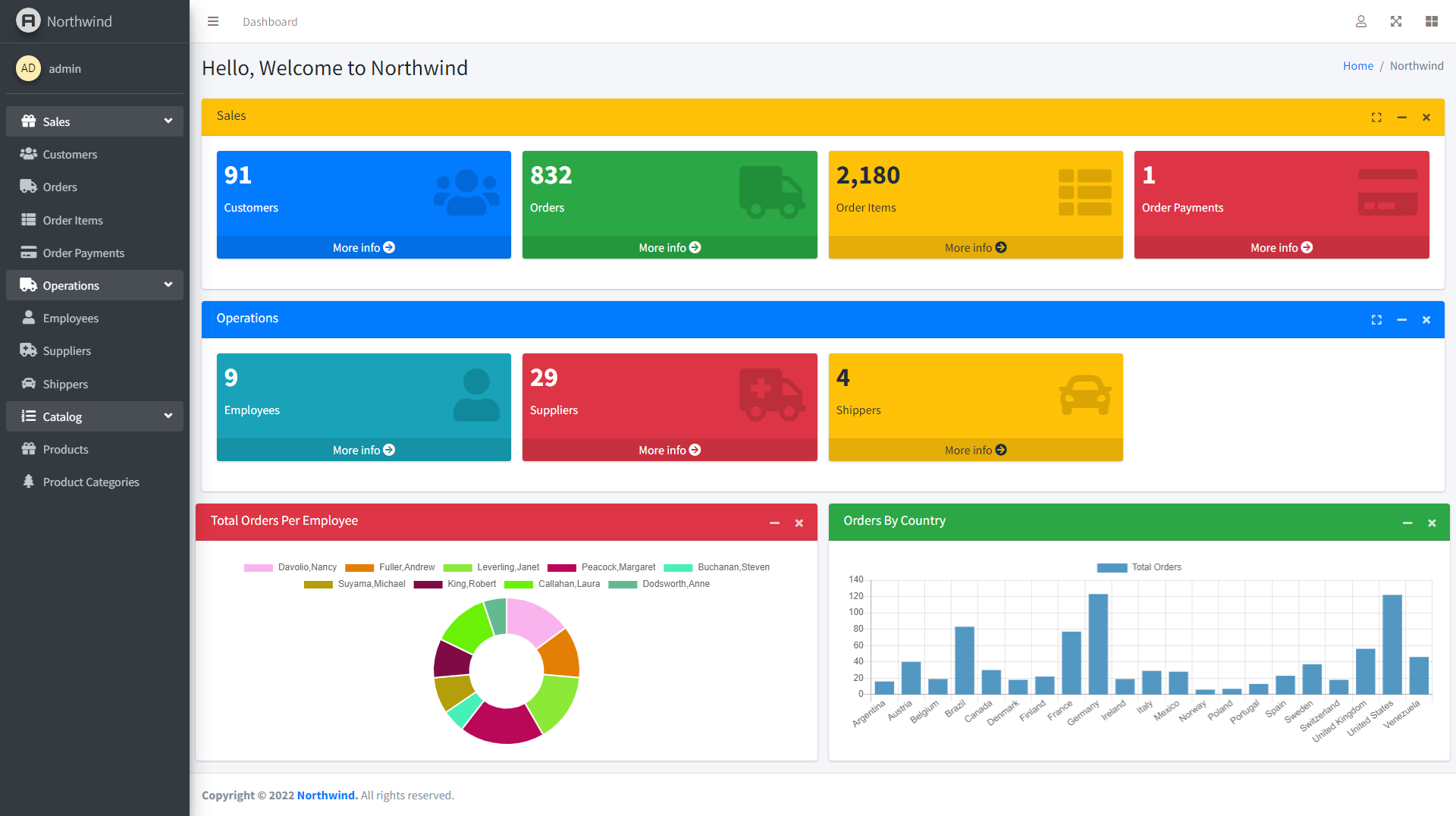
Task: Toggle Total Orders legend in bar chart
Action: 1139,567
